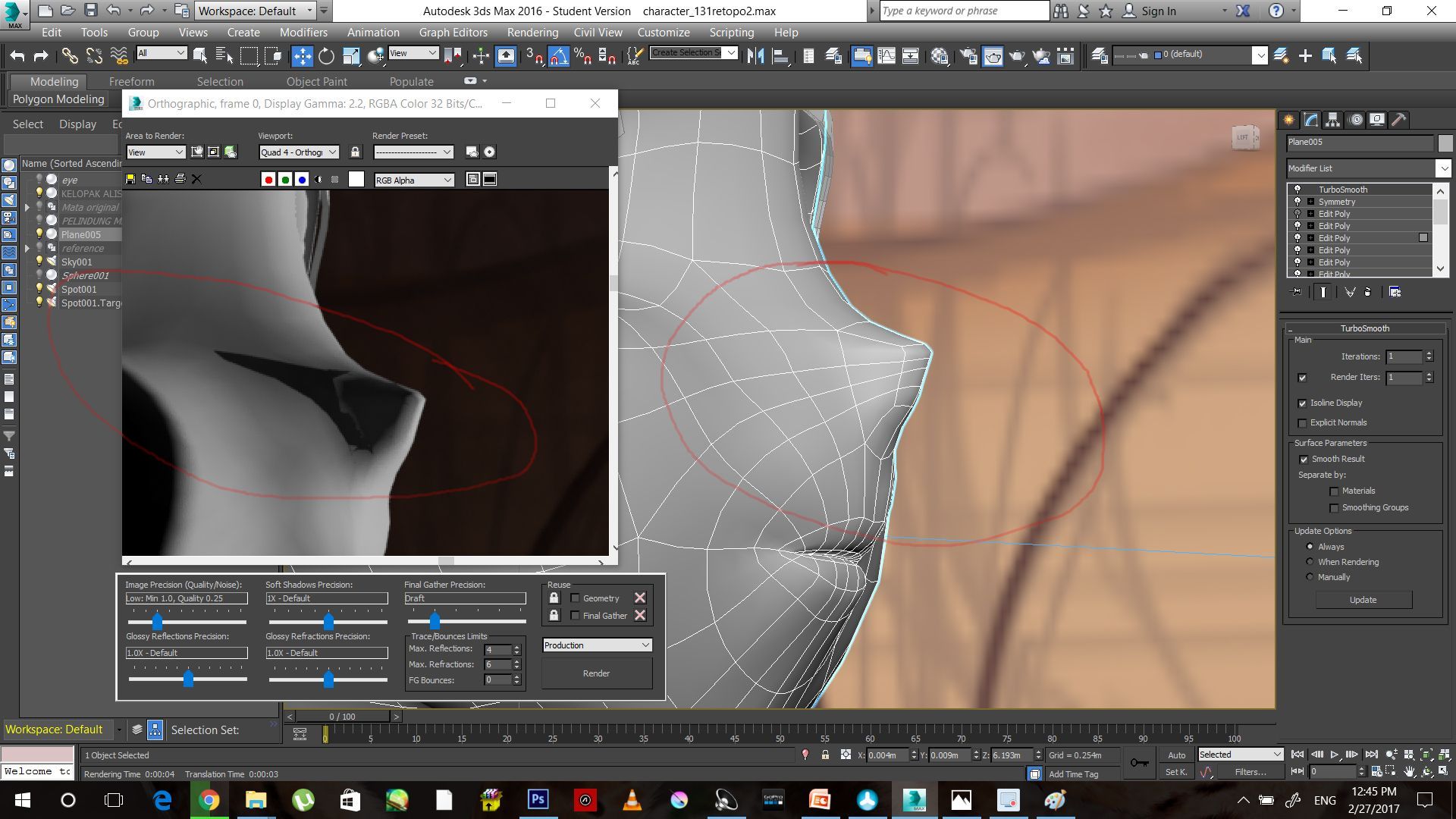The height and width of the screenshot is (819, 1456).
Task: Open the Hierarchy command panel tab
Action: point(1332,120)
